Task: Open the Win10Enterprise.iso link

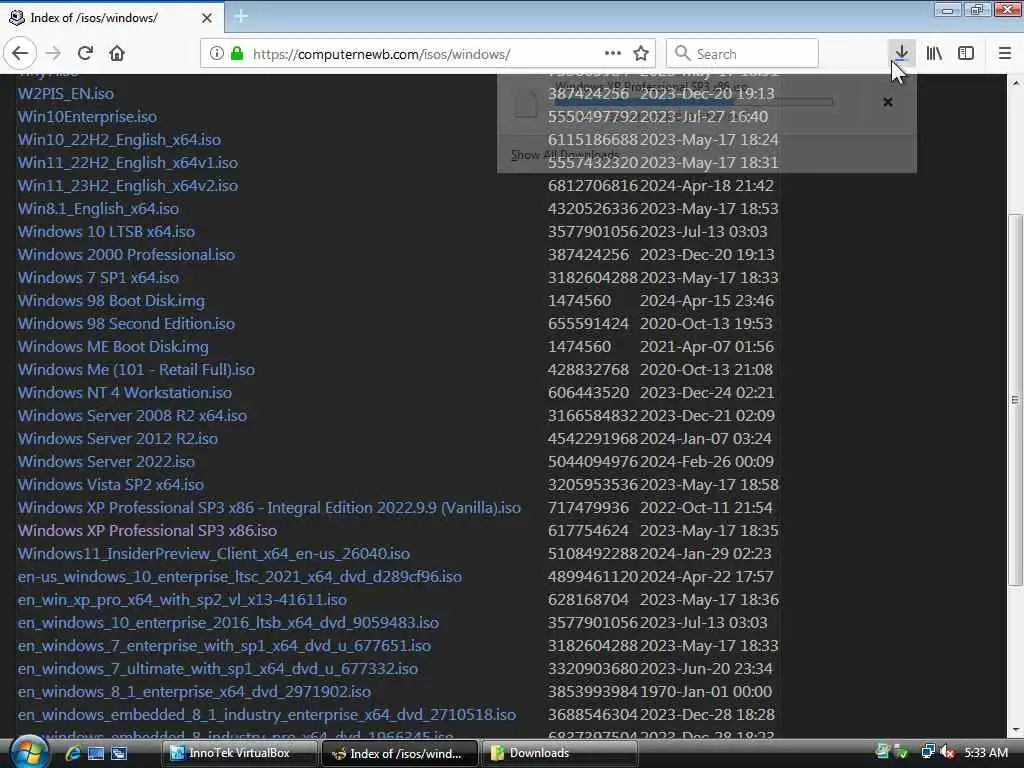Action: tap(87, 116)
